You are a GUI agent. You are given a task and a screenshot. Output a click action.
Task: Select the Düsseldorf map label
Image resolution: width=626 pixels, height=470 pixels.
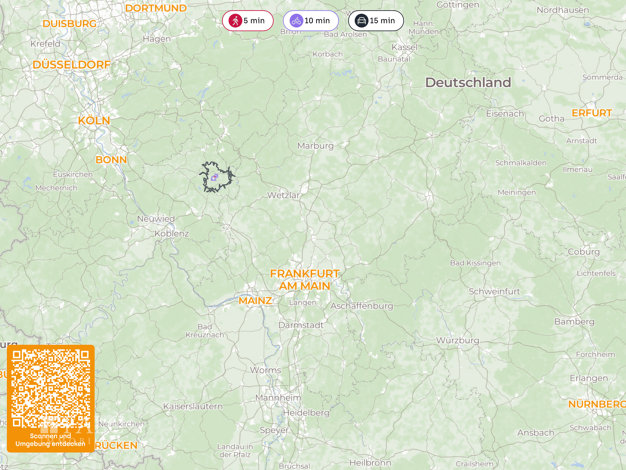[x=71, y=65]
